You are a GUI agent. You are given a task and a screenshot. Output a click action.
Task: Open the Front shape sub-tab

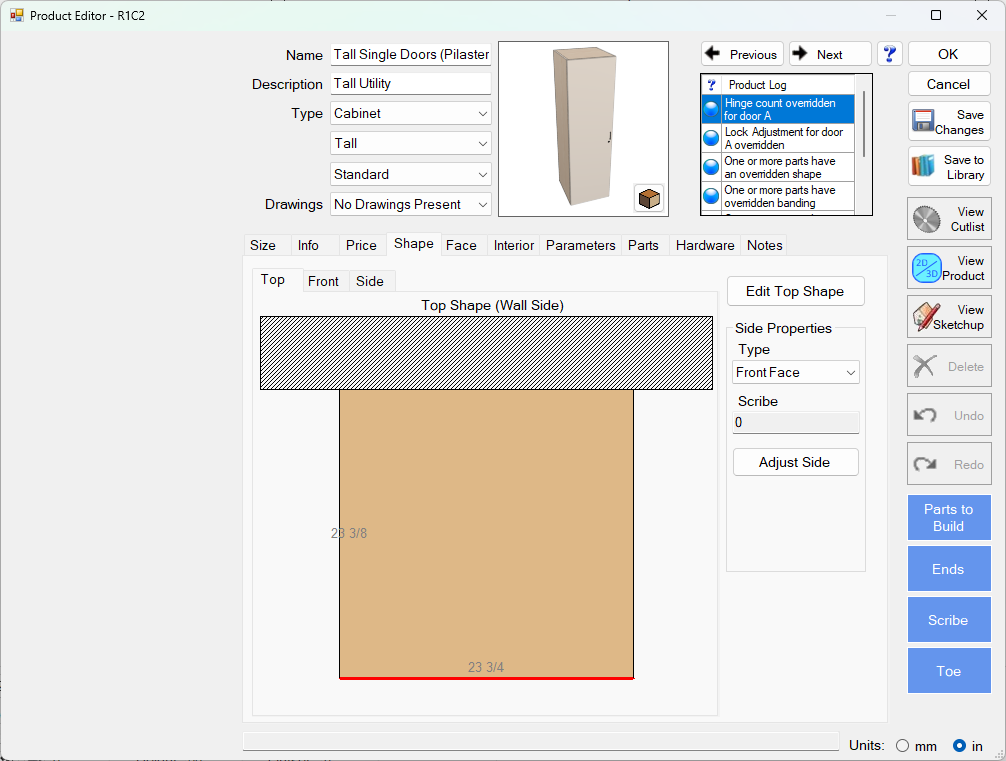pos(323,281)
